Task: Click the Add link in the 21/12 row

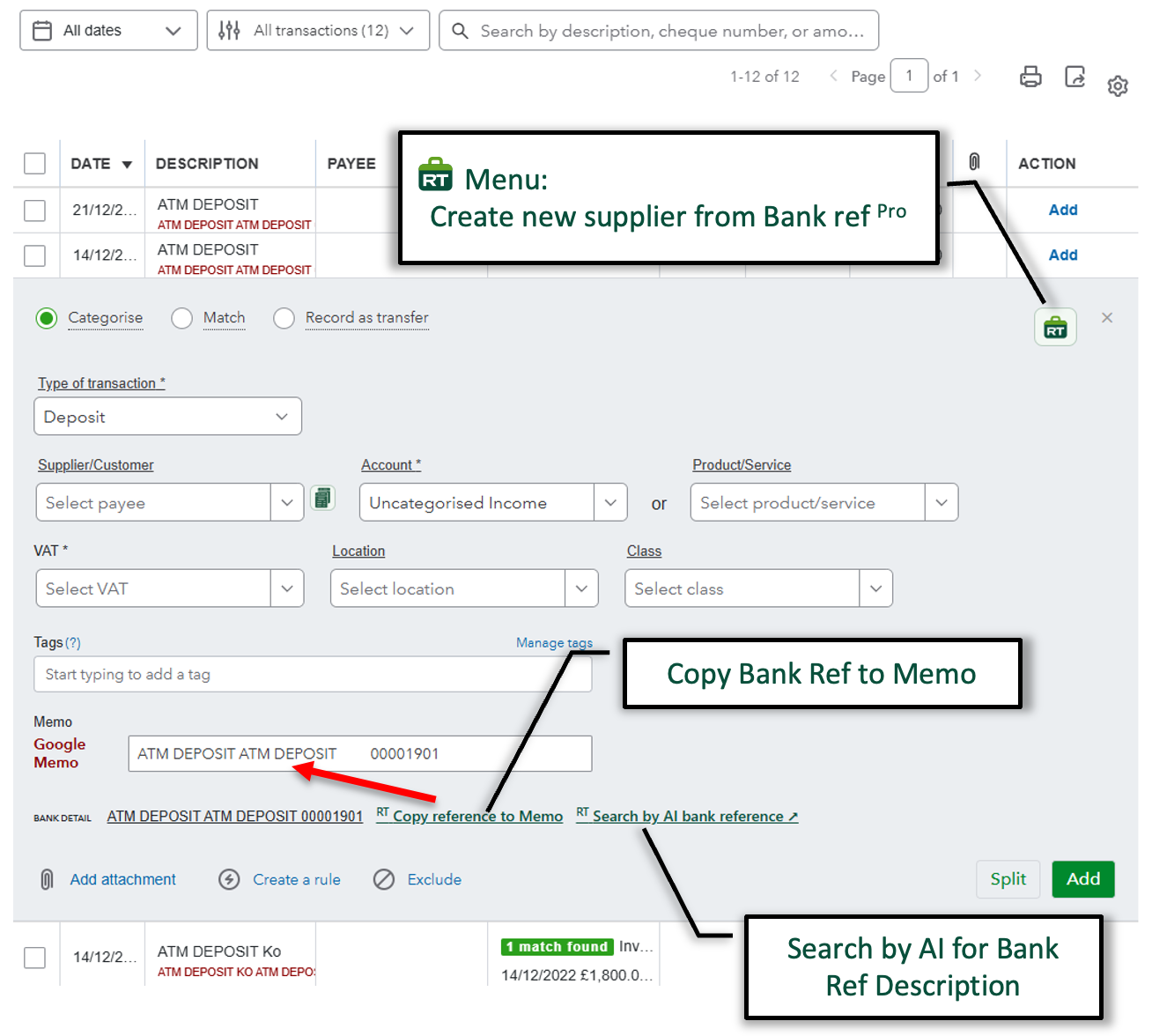Action: click(x=1063, y=210)
